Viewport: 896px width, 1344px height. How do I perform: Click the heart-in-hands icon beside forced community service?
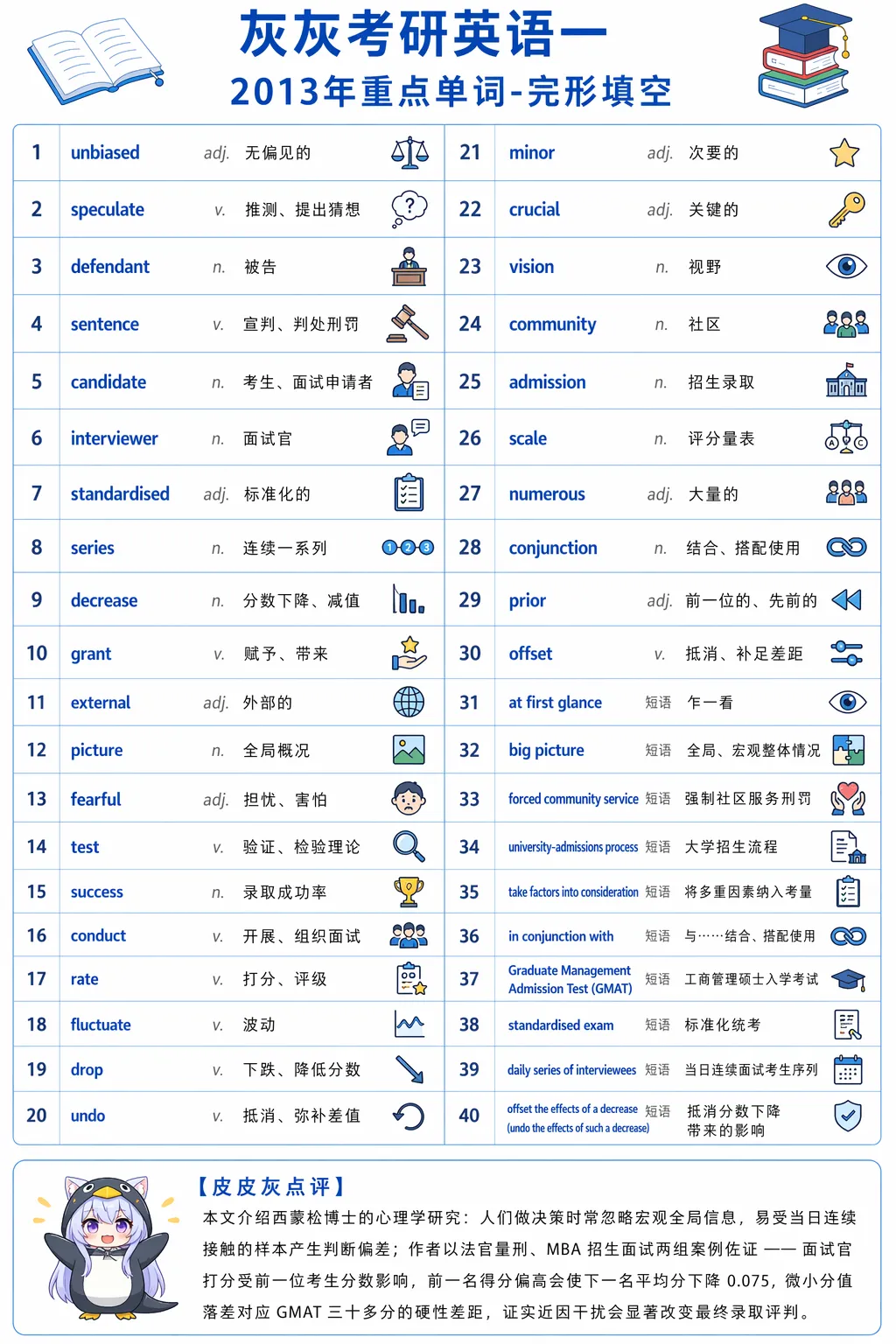click(848, 799)
